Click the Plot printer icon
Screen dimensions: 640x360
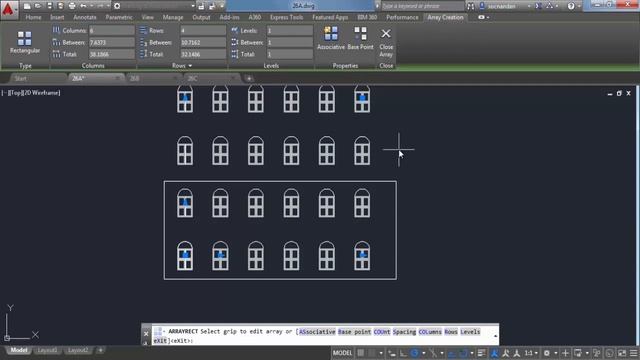(72, 6)
